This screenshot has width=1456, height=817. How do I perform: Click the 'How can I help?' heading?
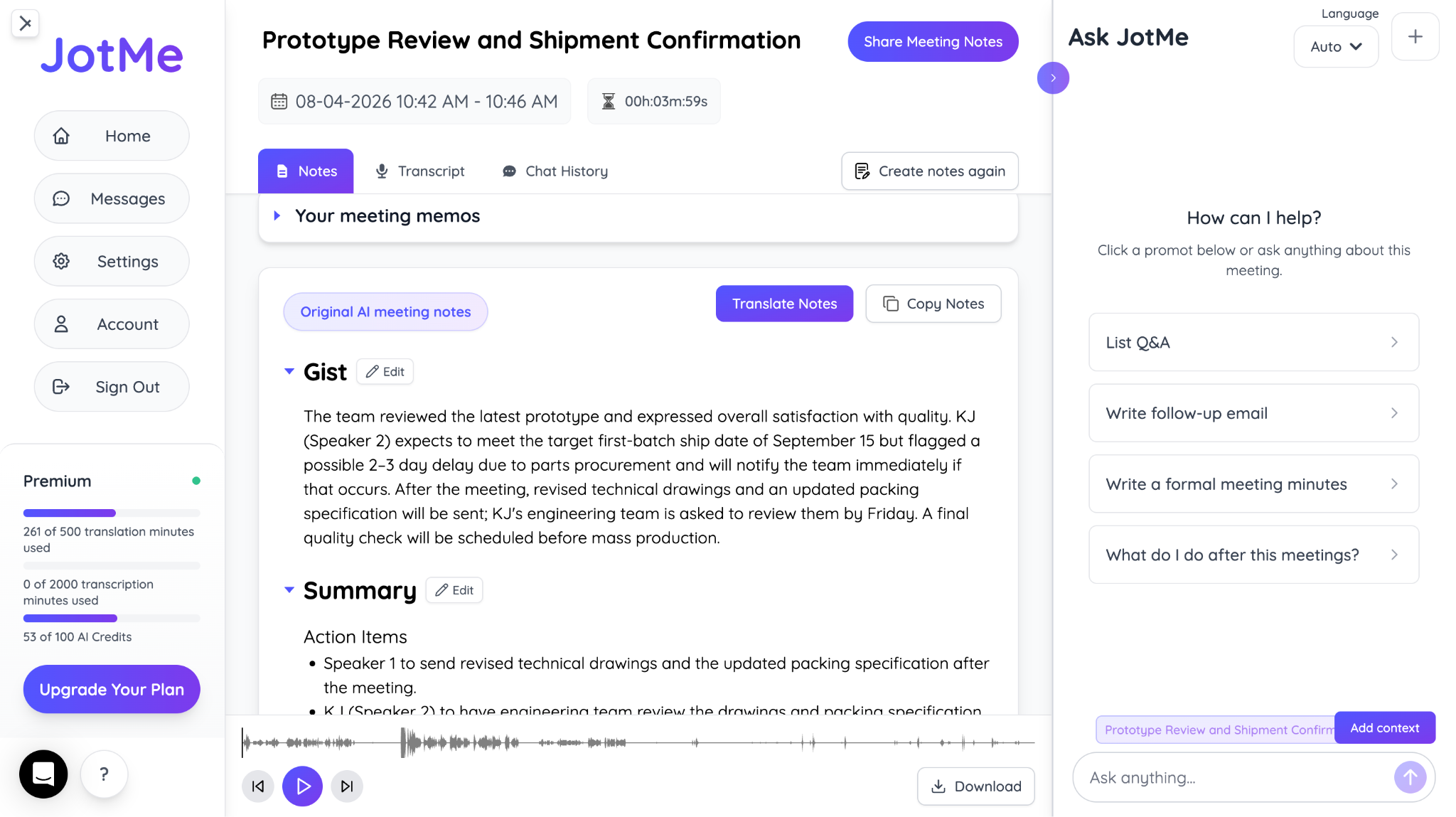1253,218
